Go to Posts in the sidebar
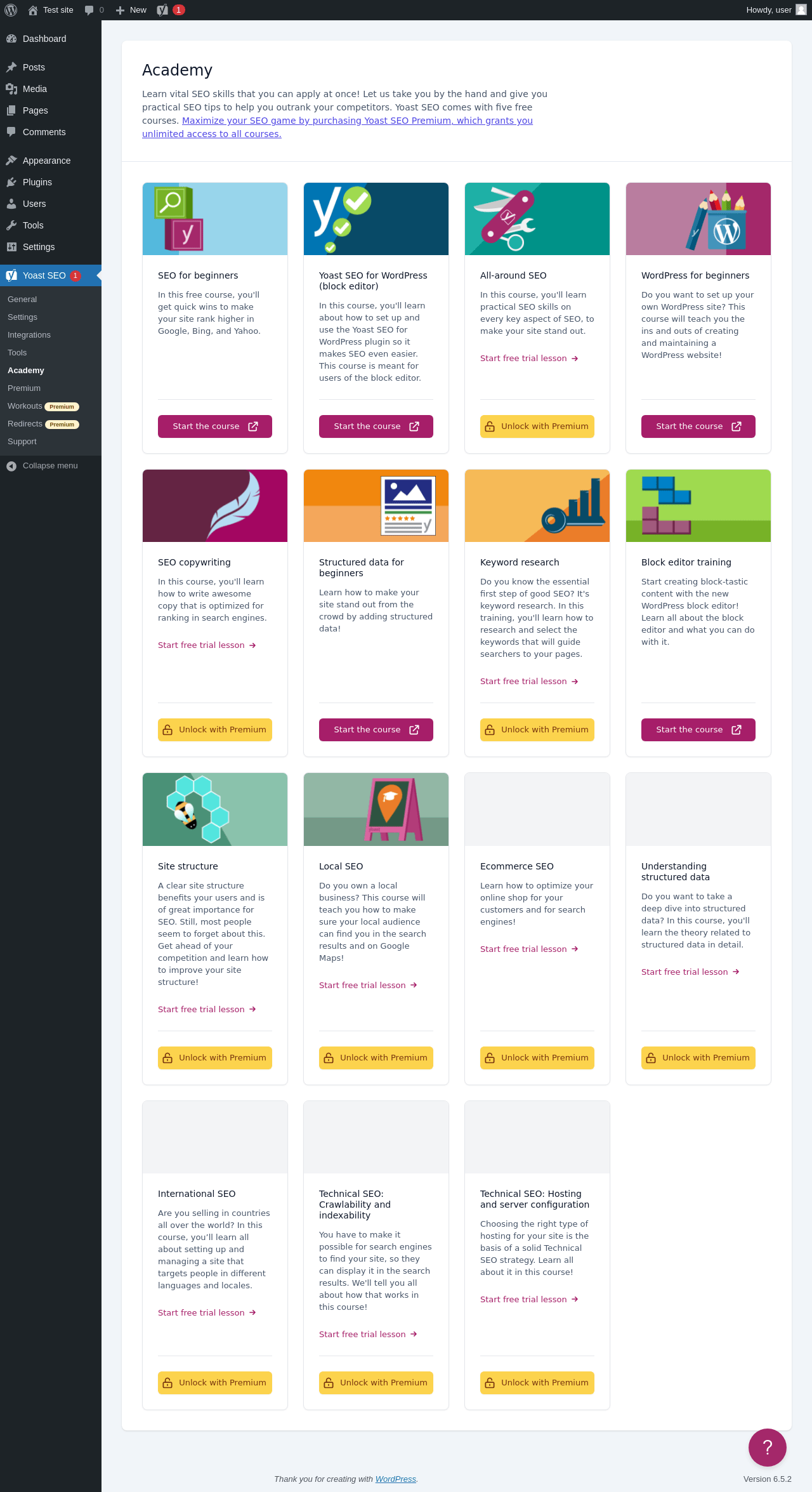The height and width of the screenshot is (1492, 812). point(51,67)
